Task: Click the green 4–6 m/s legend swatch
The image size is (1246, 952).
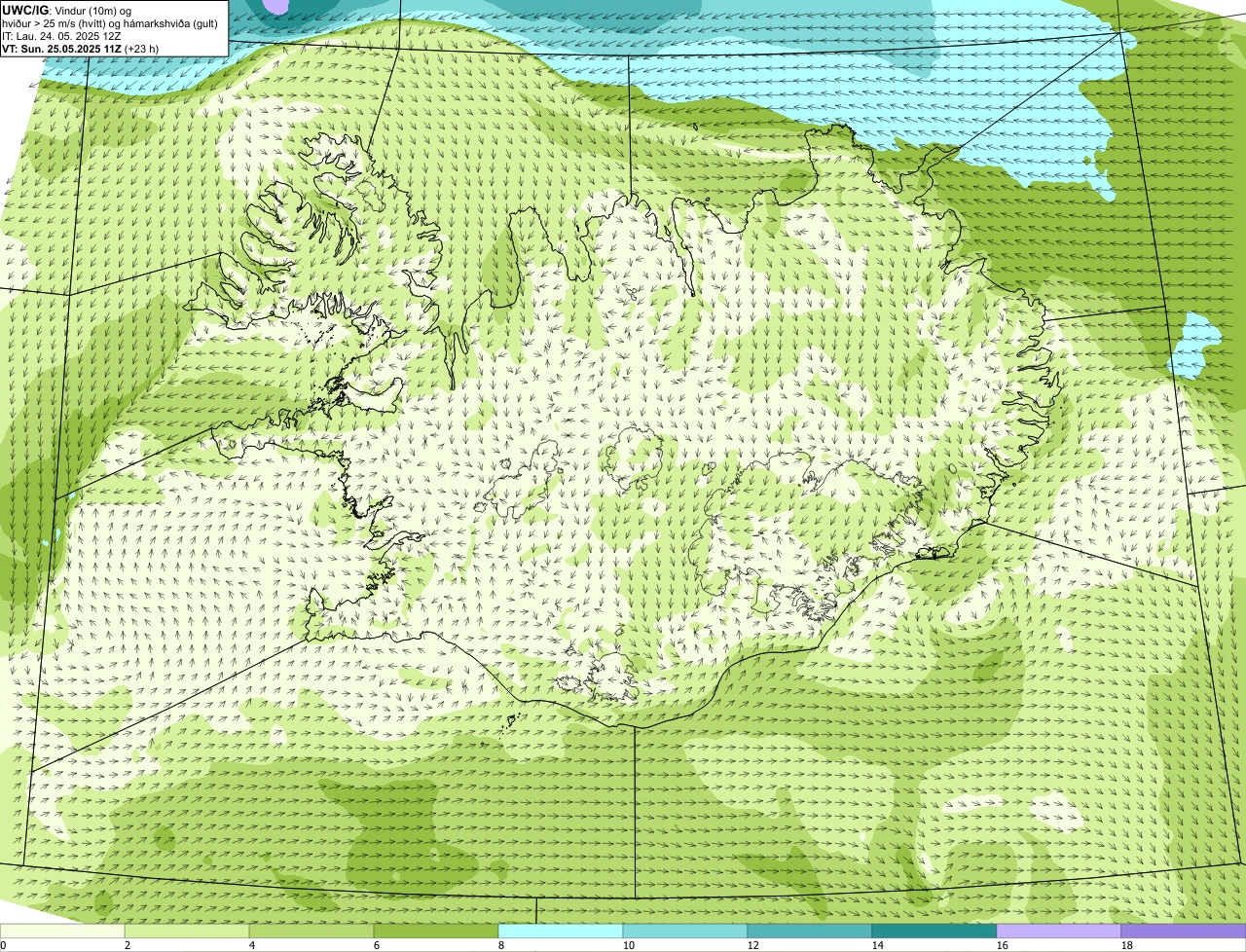Action: pos(311,932)
